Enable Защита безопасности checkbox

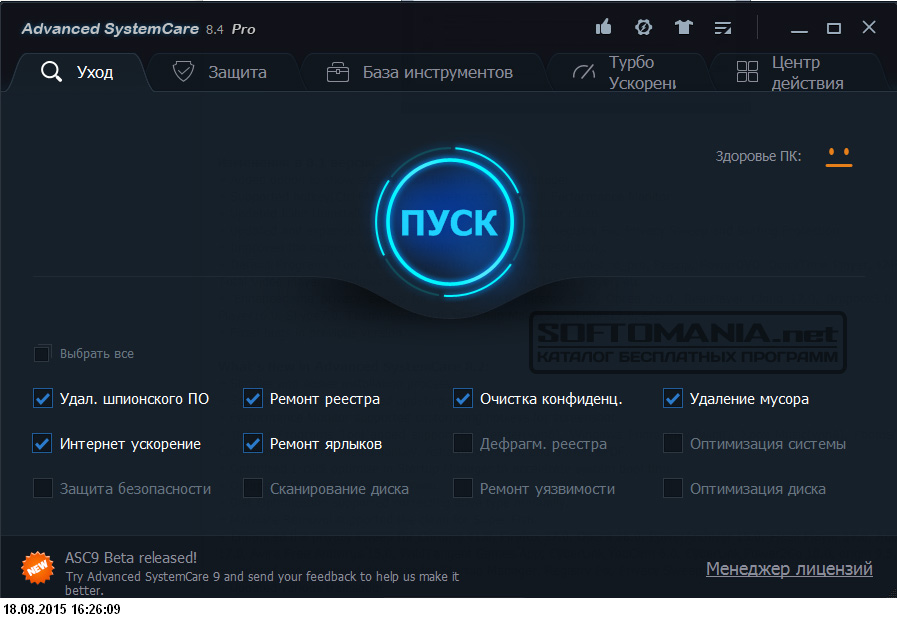pyautogui.click(x=43, y=489)
